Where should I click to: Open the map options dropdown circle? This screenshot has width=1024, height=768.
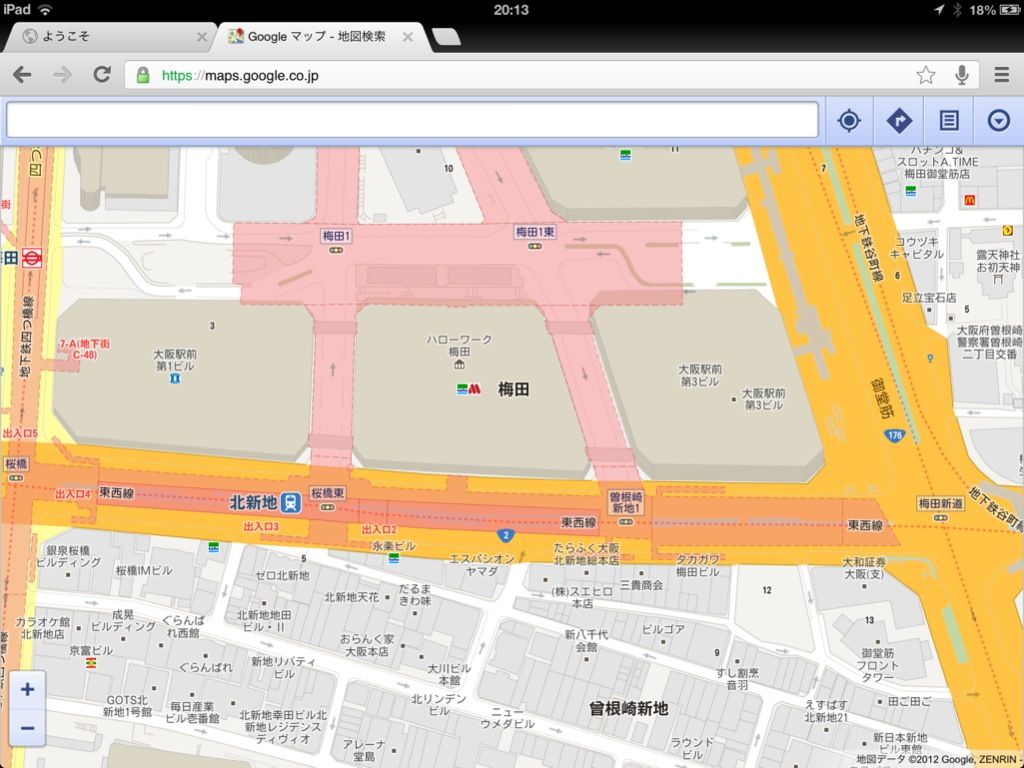tap(999, 121)
